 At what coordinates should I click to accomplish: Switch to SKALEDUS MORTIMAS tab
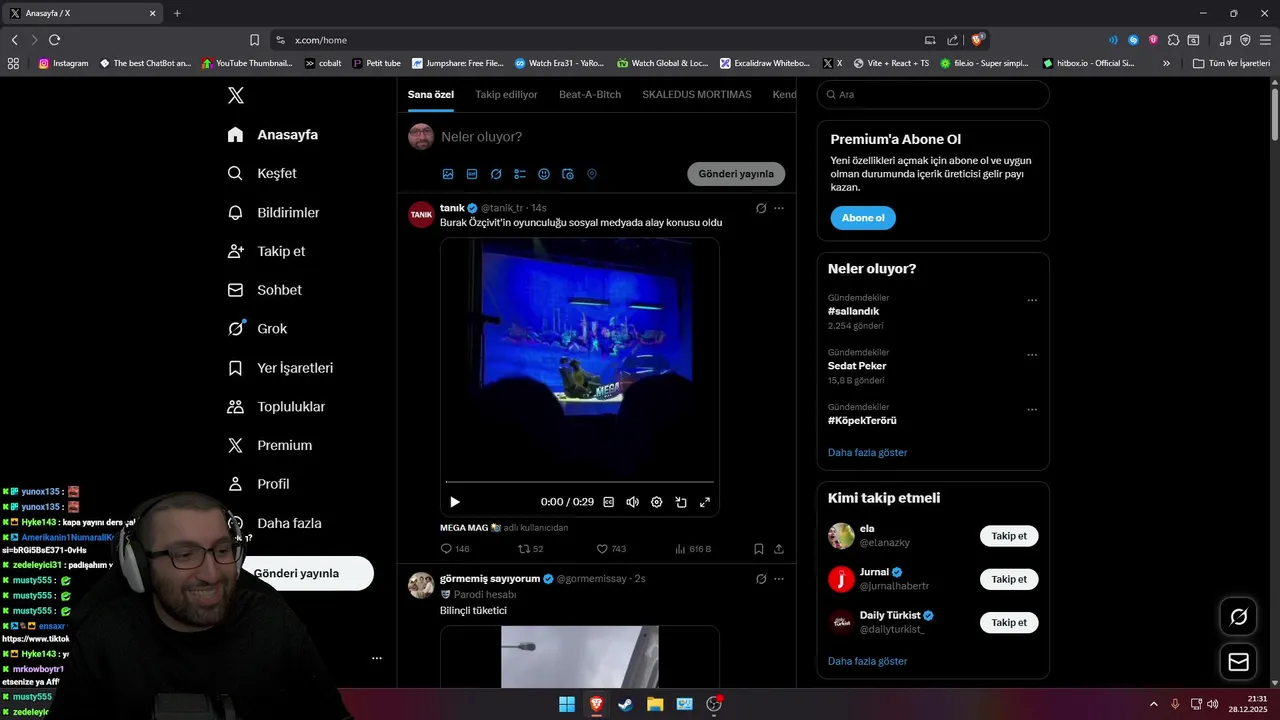pyautogui.click(x=697, y=94)
